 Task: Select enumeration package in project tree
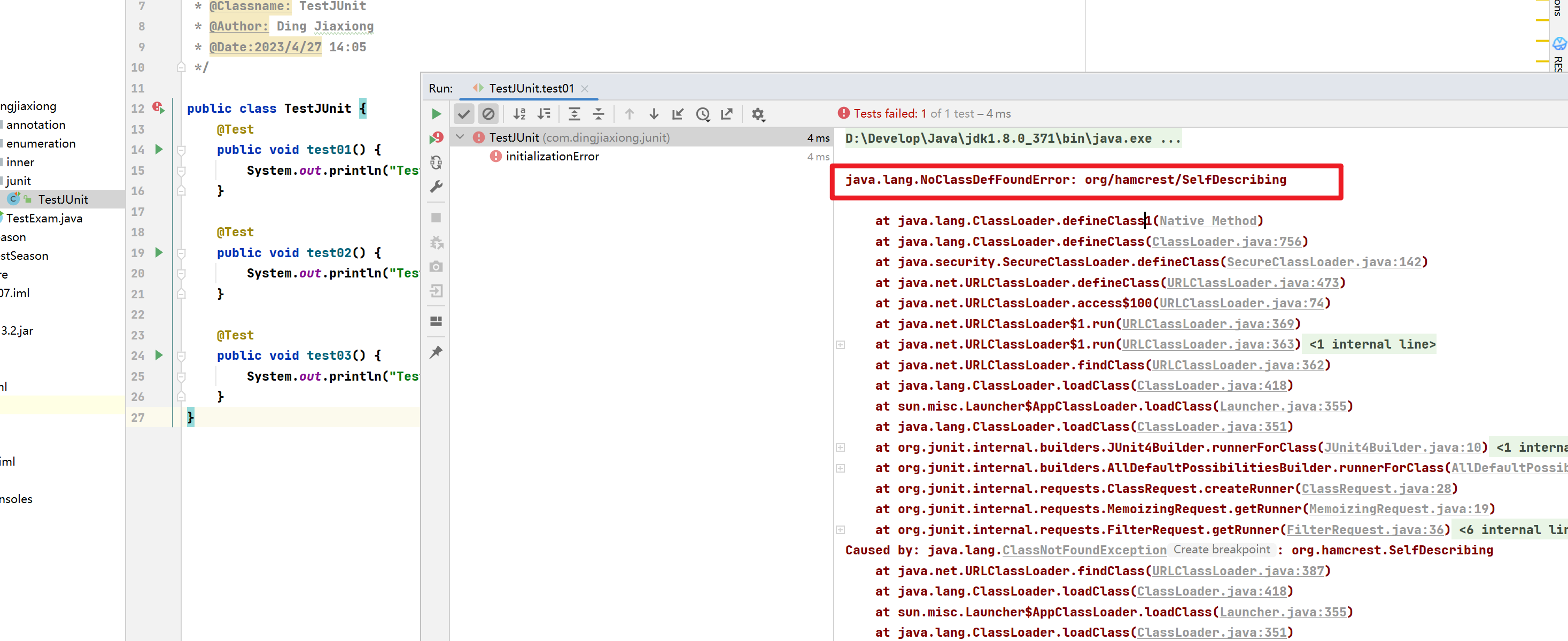tap(41, 144)
